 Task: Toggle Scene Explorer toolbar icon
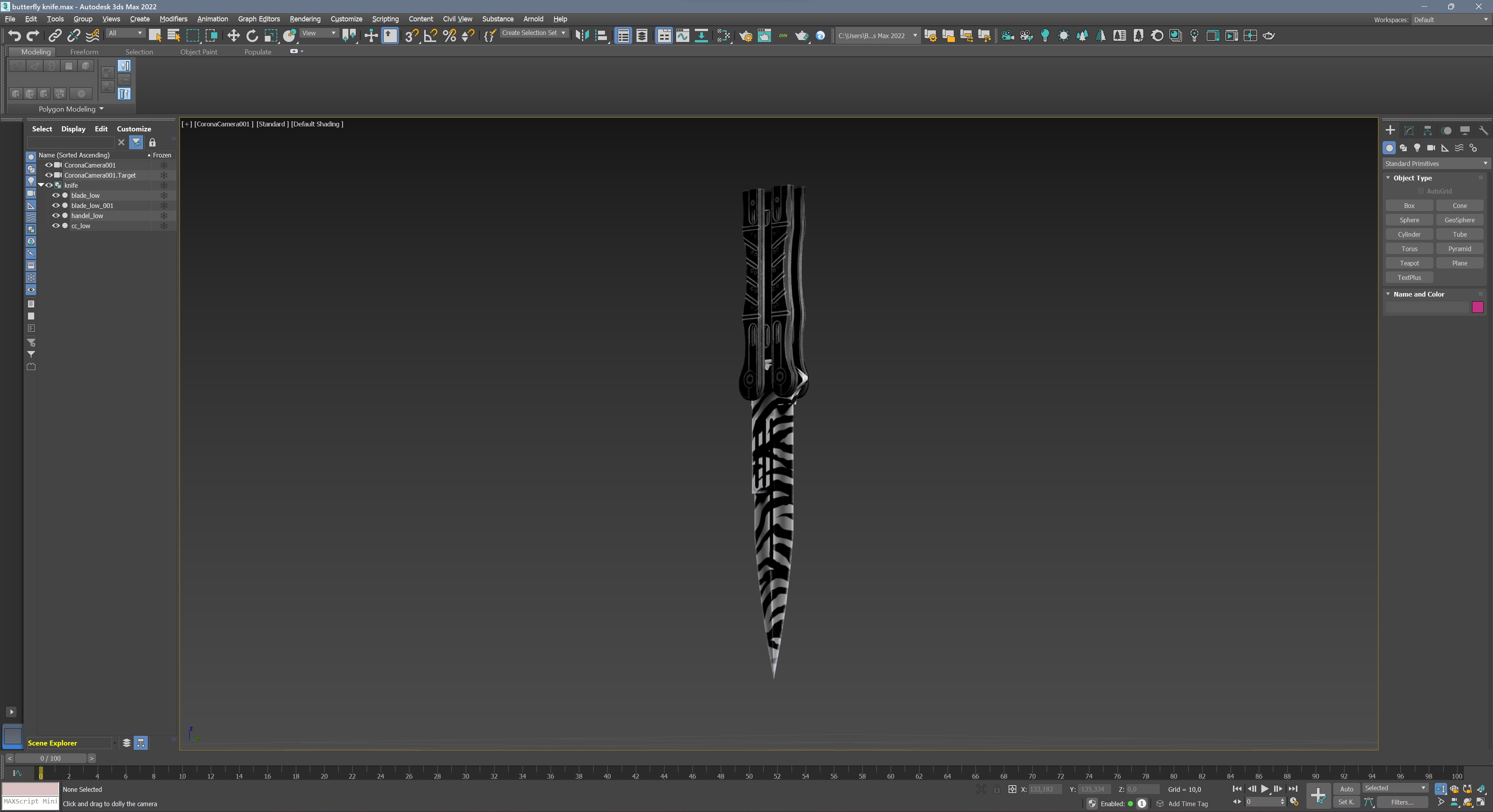[x=624, y=36]
